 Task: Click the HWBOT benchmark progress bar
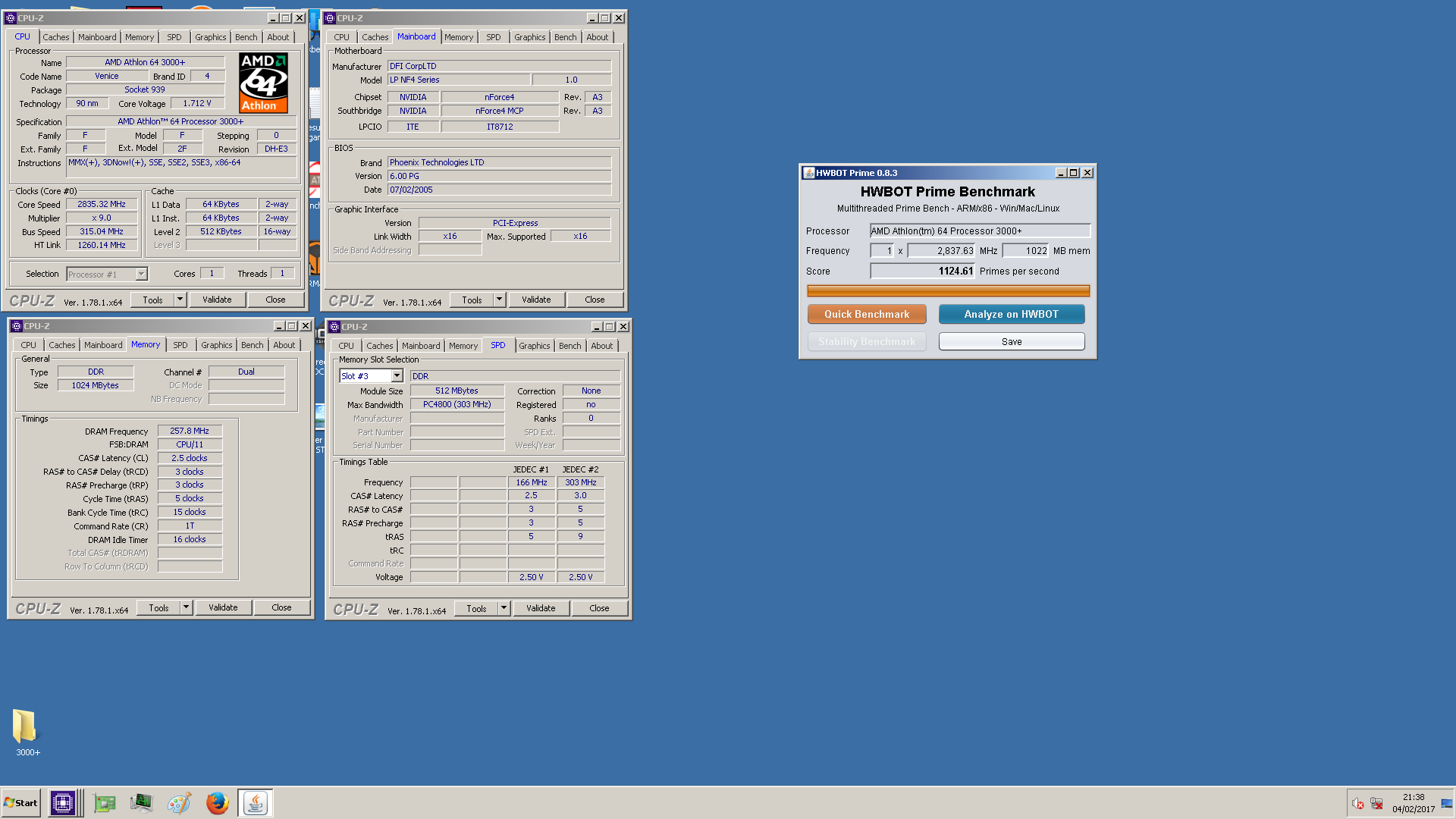pyautogui.click(x=948, y=290)
